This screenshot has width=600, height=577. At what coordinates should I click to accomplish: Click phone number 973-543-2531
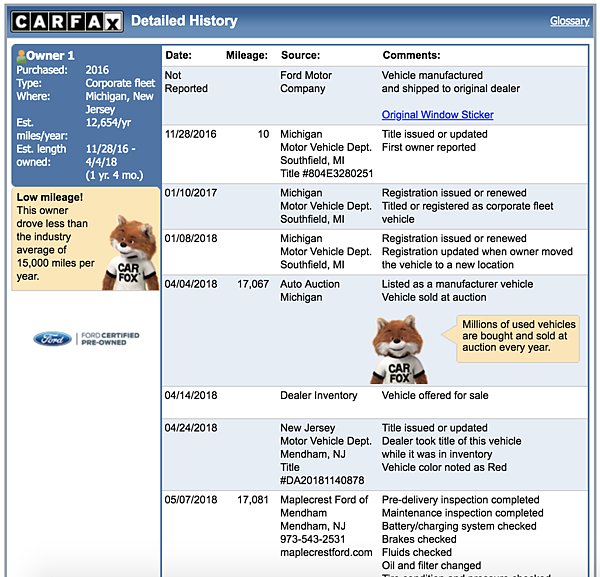313,539
